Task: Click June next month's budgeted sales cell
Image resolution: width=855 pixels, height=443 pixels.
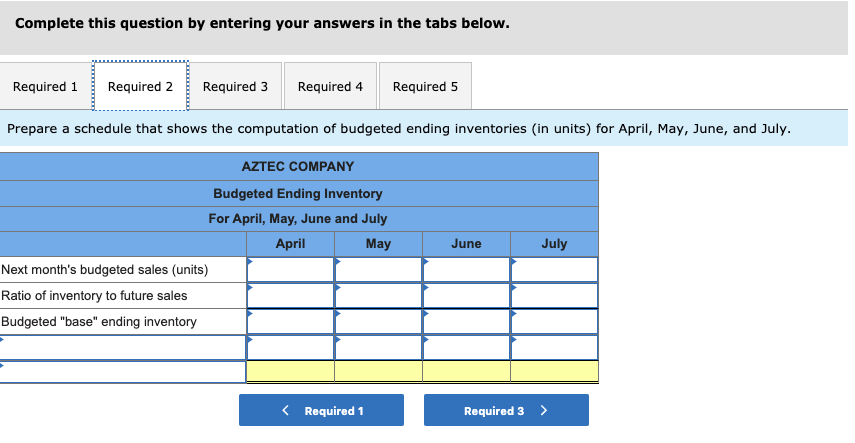Action: click(x=466, y=270)
